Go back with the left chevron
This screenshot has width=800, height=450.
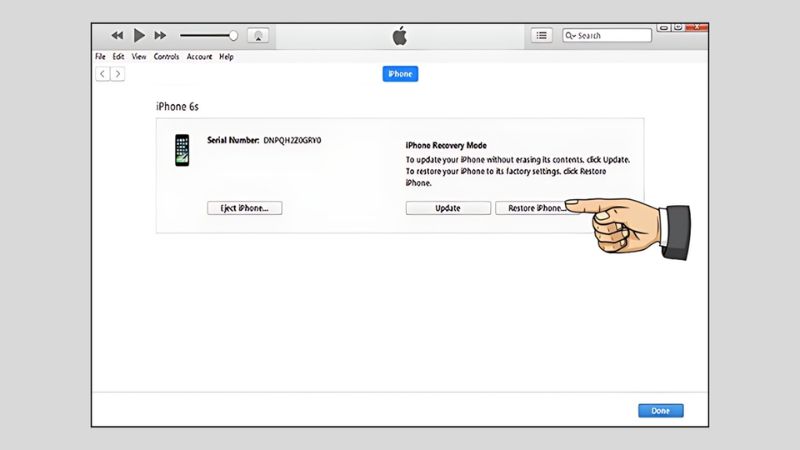click(103, 74)
